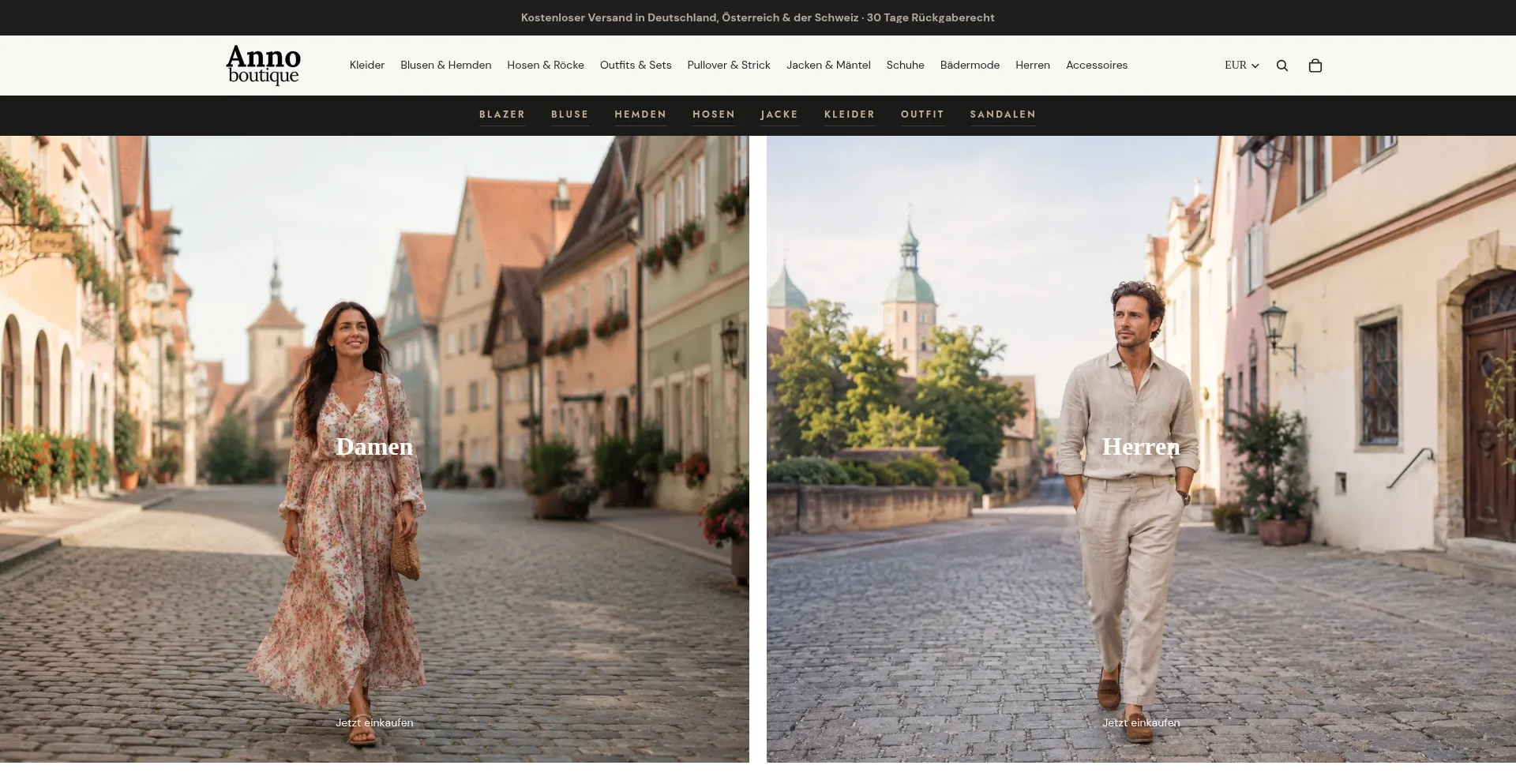
Task: Click the Herren banner heading
Action: pyautogui.click(x=1141, y=447)
